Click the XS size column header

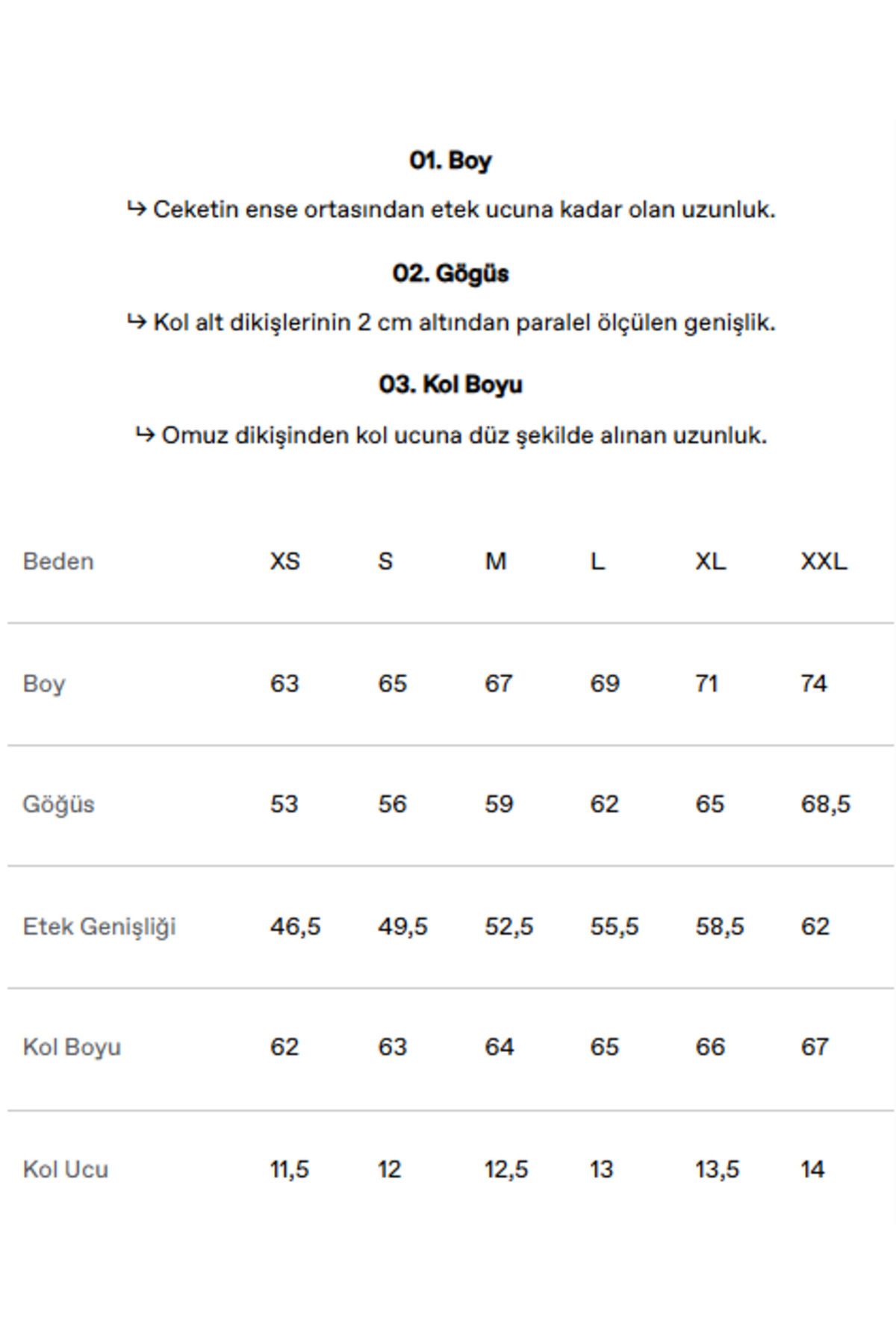point(284,561)
